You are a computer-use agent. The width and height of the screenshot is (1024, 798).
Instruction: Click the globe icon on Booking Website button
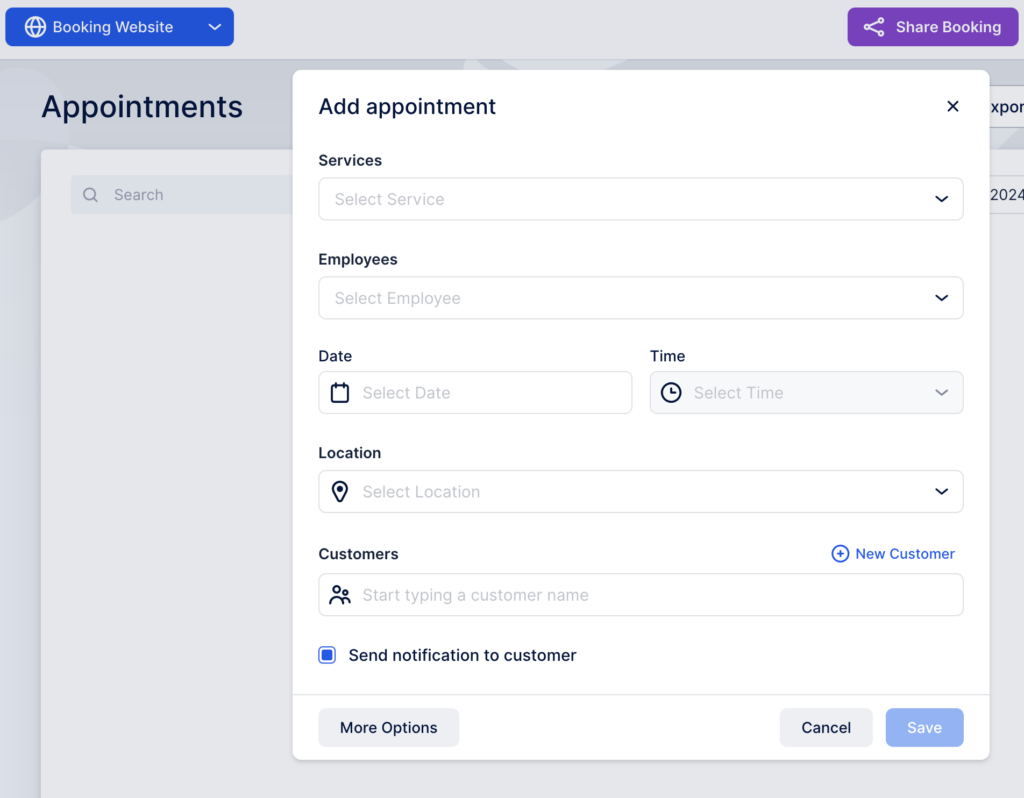coord(35,27)
